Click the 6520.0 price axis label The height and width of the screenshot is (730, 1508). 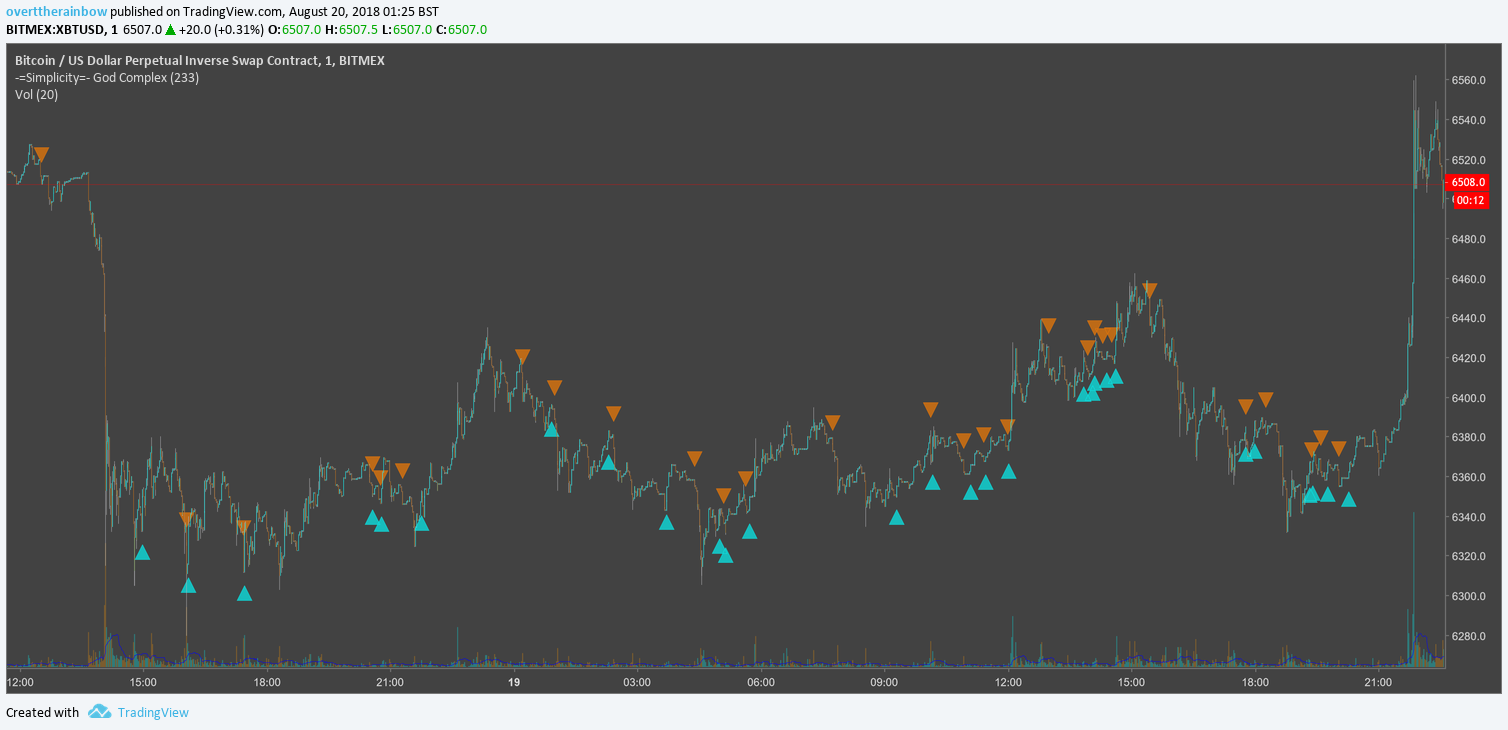coord(1470,160)
